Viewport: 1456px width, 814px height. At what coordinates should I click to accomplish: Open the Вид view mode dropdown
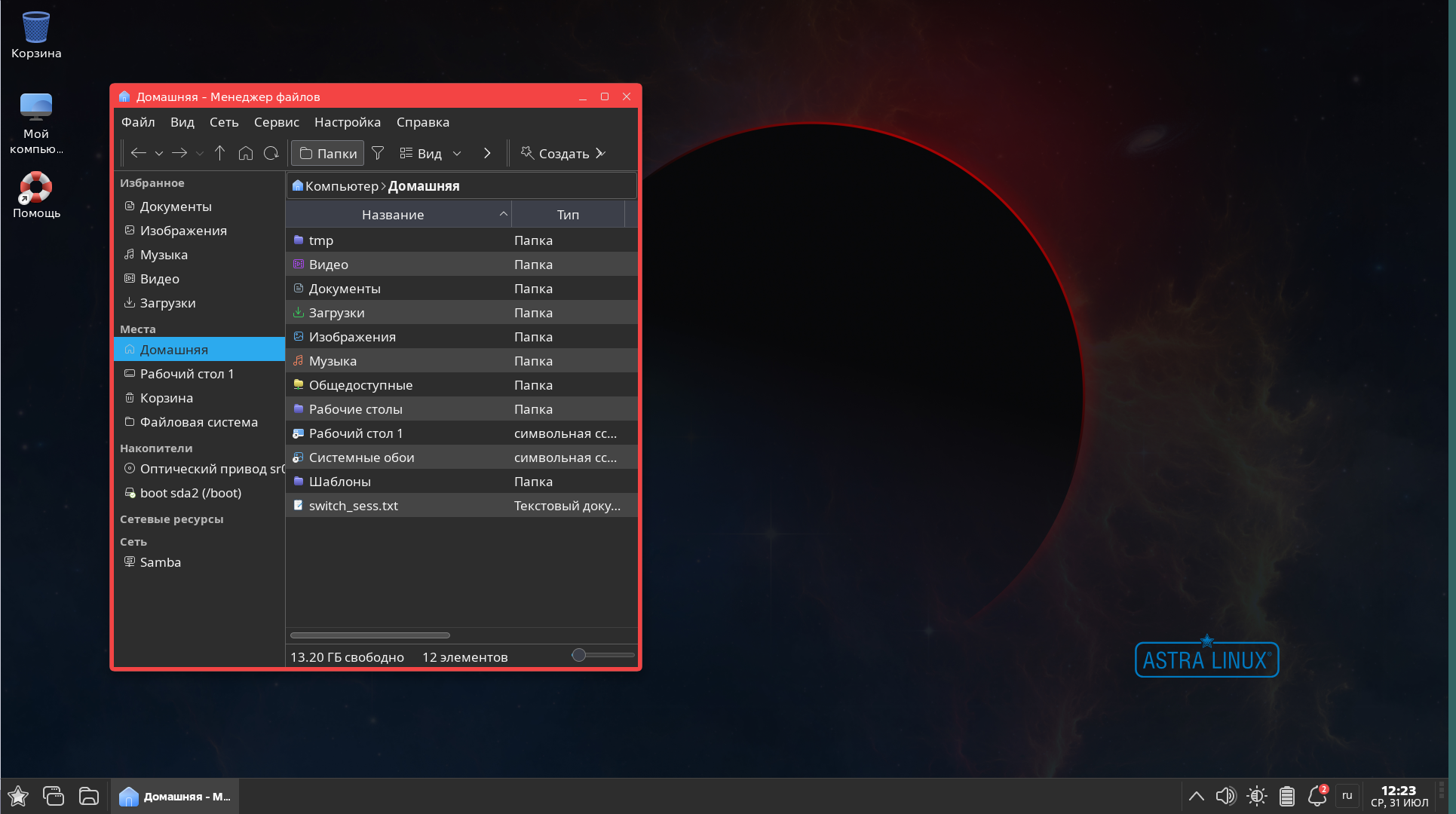coord(430,153)
